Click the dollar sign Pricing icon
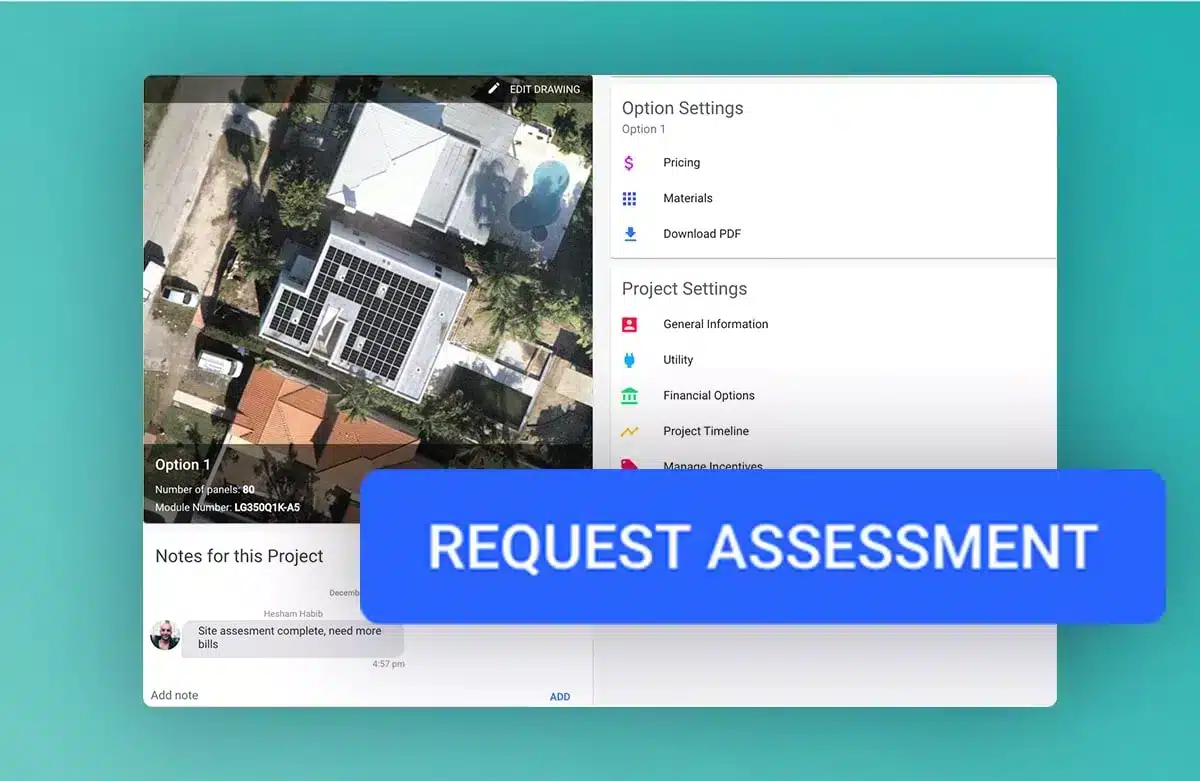The height and width of the screenshot is (781, 1200). point(629,163)
